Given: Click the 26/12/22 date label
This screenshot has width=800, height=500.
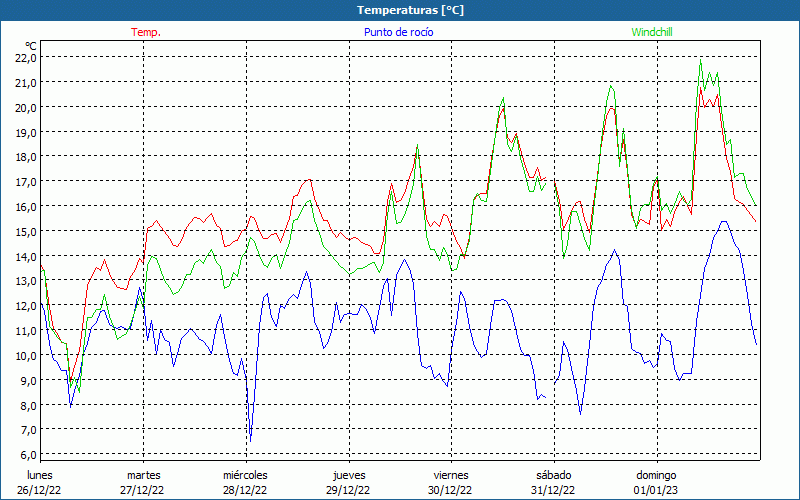Looking at the screenshot, I should pos(39,491).
